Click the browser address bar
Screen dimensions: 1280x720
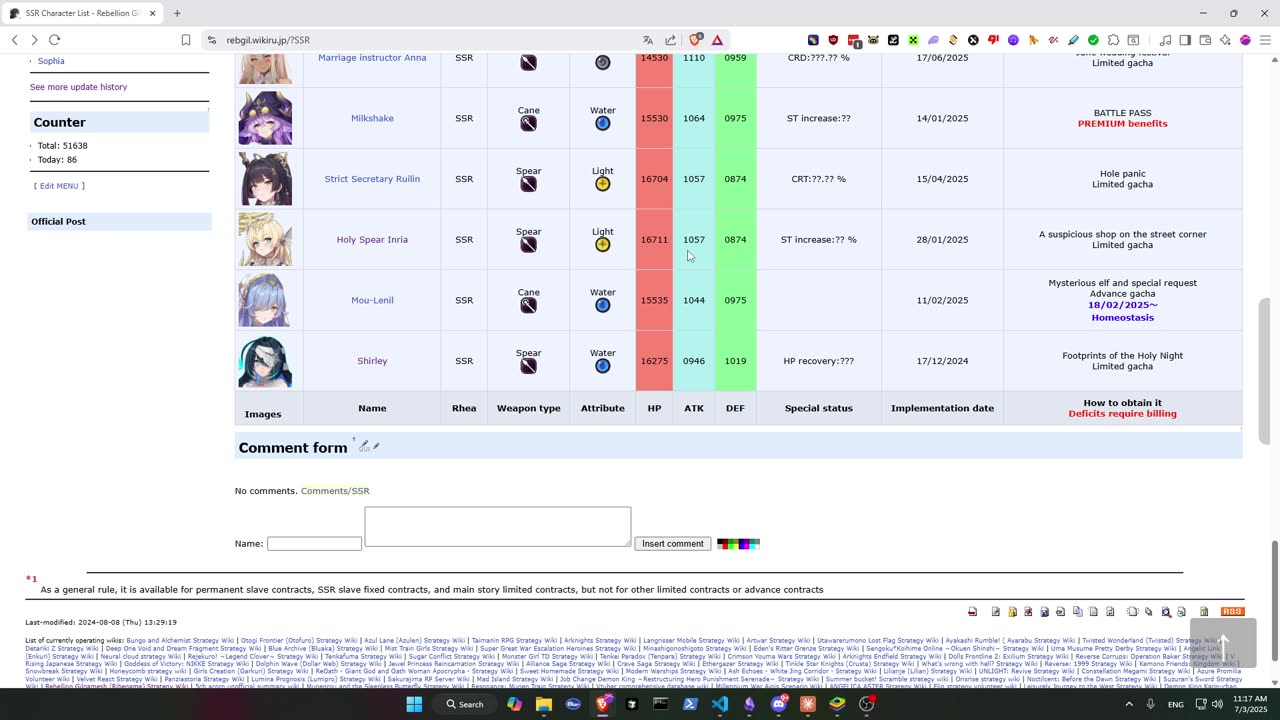pos(420,40)
